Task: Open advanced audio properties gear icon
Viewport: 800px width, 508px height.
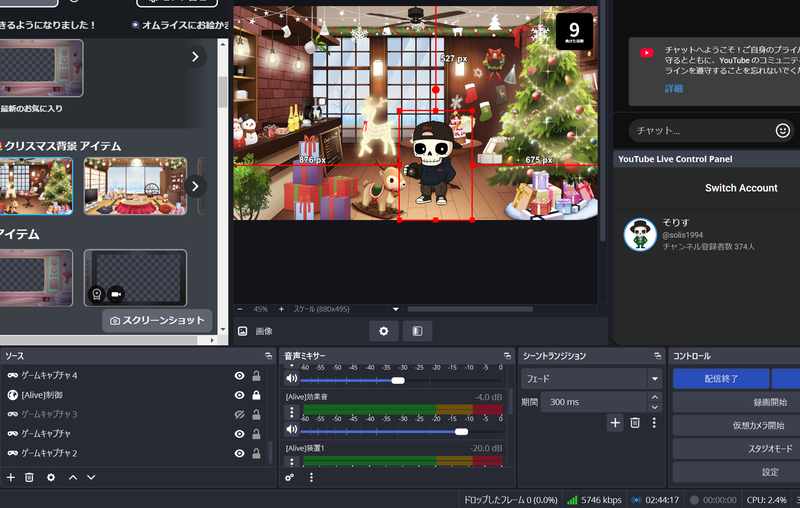Action: click(289, 477)
